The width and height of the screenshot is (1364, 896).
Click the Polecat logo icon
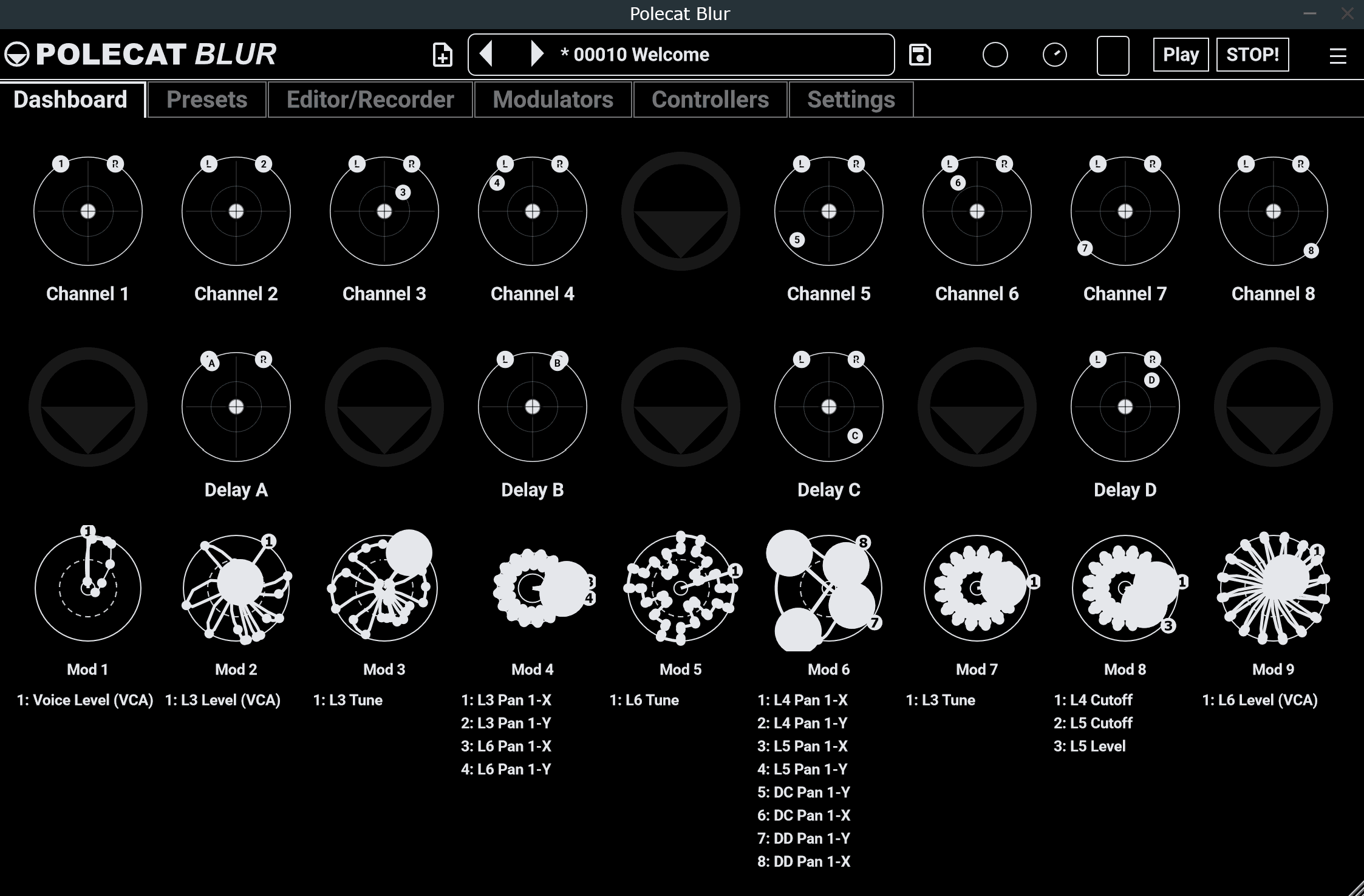[16, 55]
